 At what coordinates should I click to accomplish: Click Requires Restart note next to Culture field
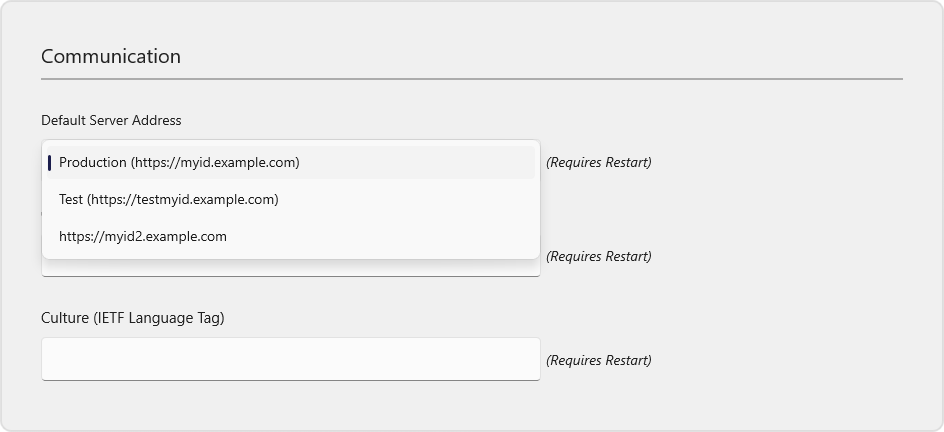pyautogui.click(x=598, y=360)
